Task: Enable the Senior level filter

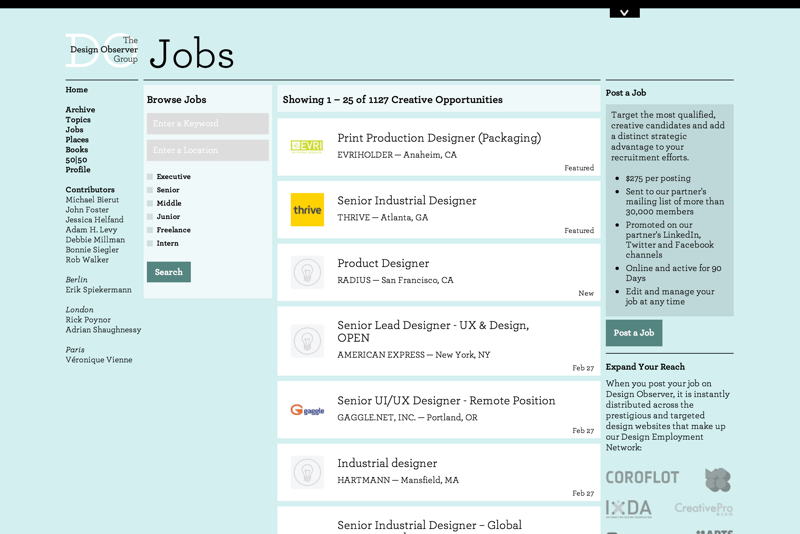Action: (150, 190)
